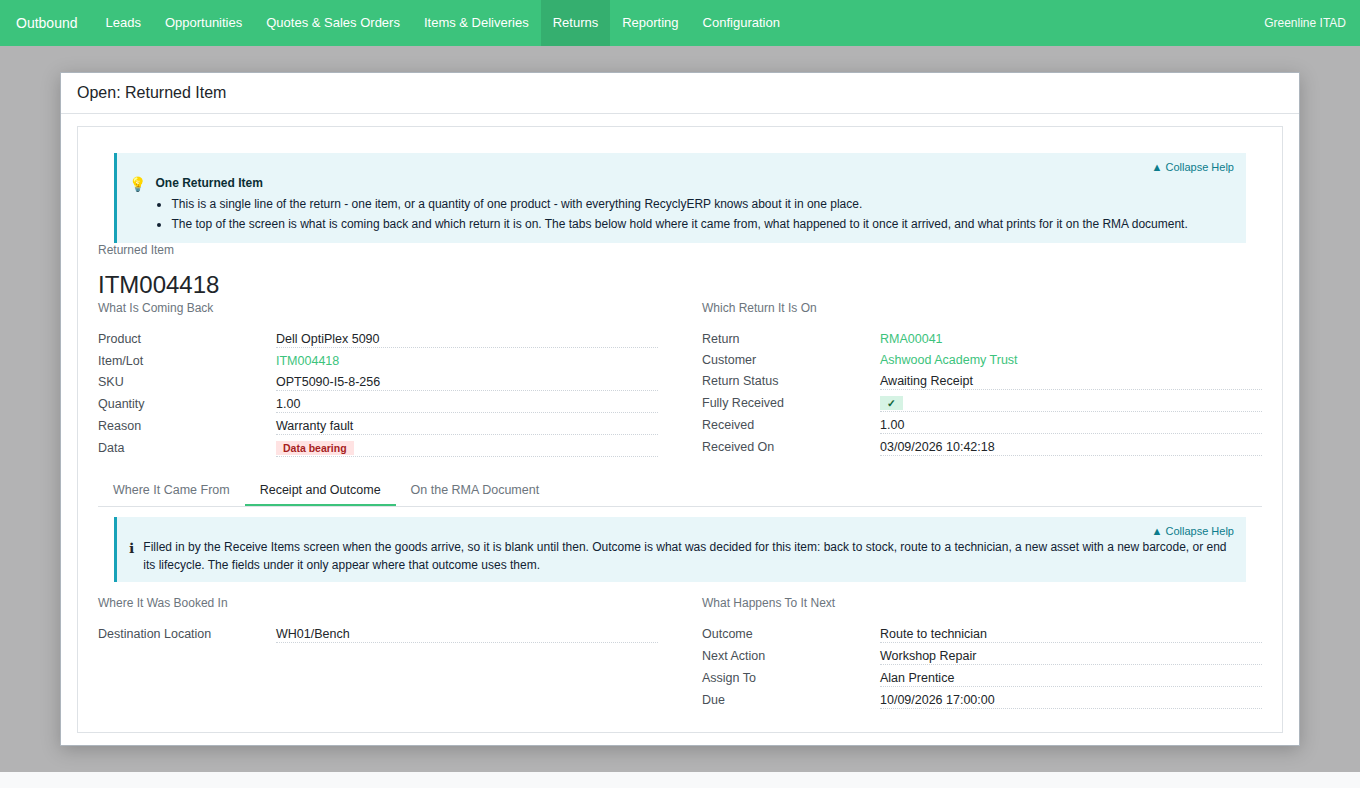The image size is (1360, 788).
Task: Click Outcome value Route to technician
Action: pyautogui.click(x=933, y=634)
